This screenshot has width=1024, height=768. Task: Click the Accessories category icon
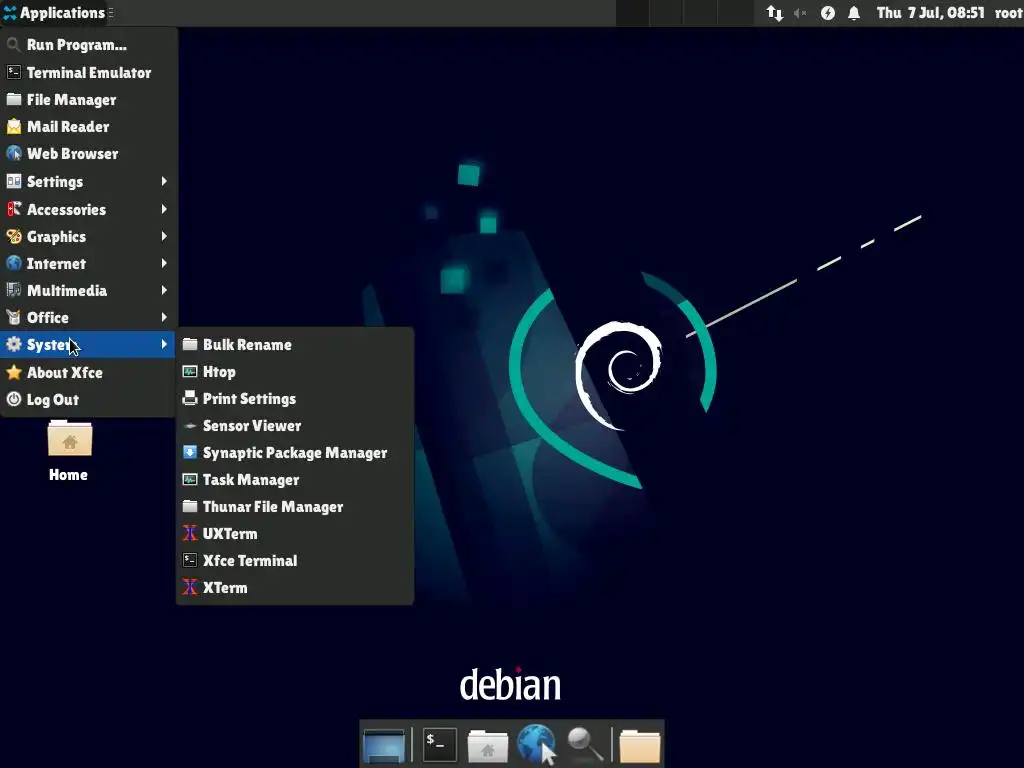coord(14,209)
